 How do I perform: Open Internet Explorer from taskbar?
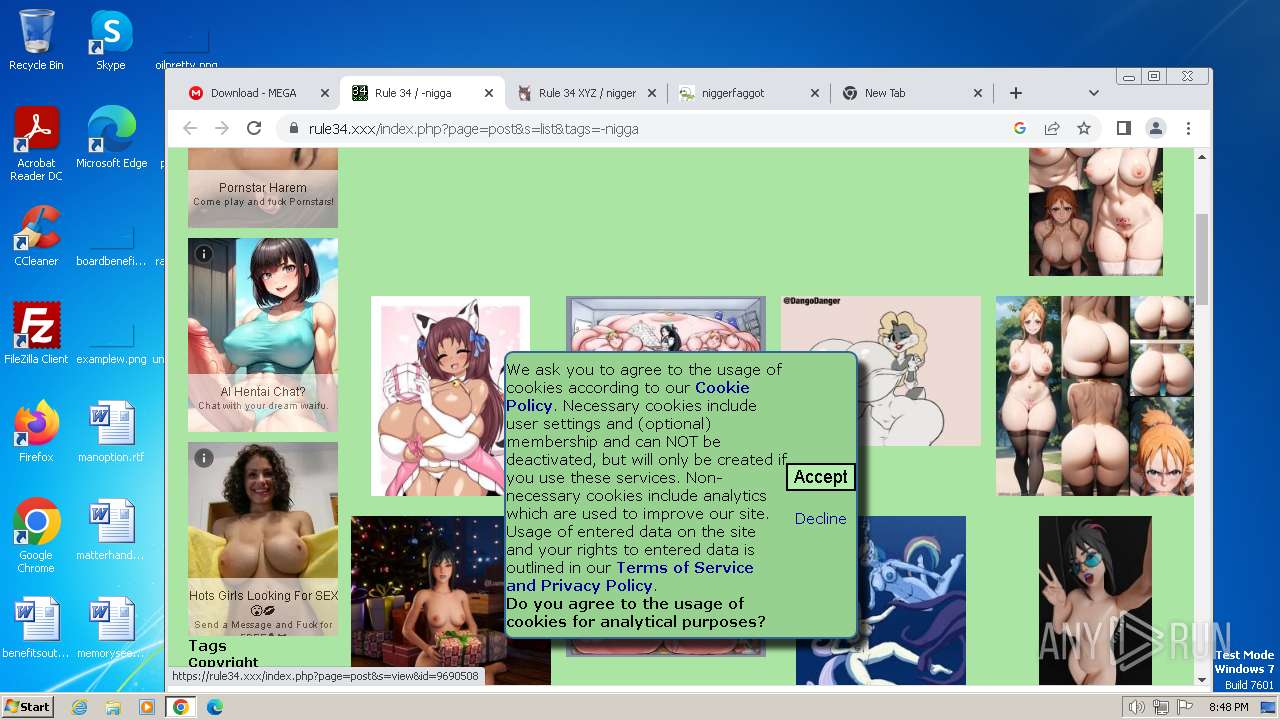click(80, 707)
